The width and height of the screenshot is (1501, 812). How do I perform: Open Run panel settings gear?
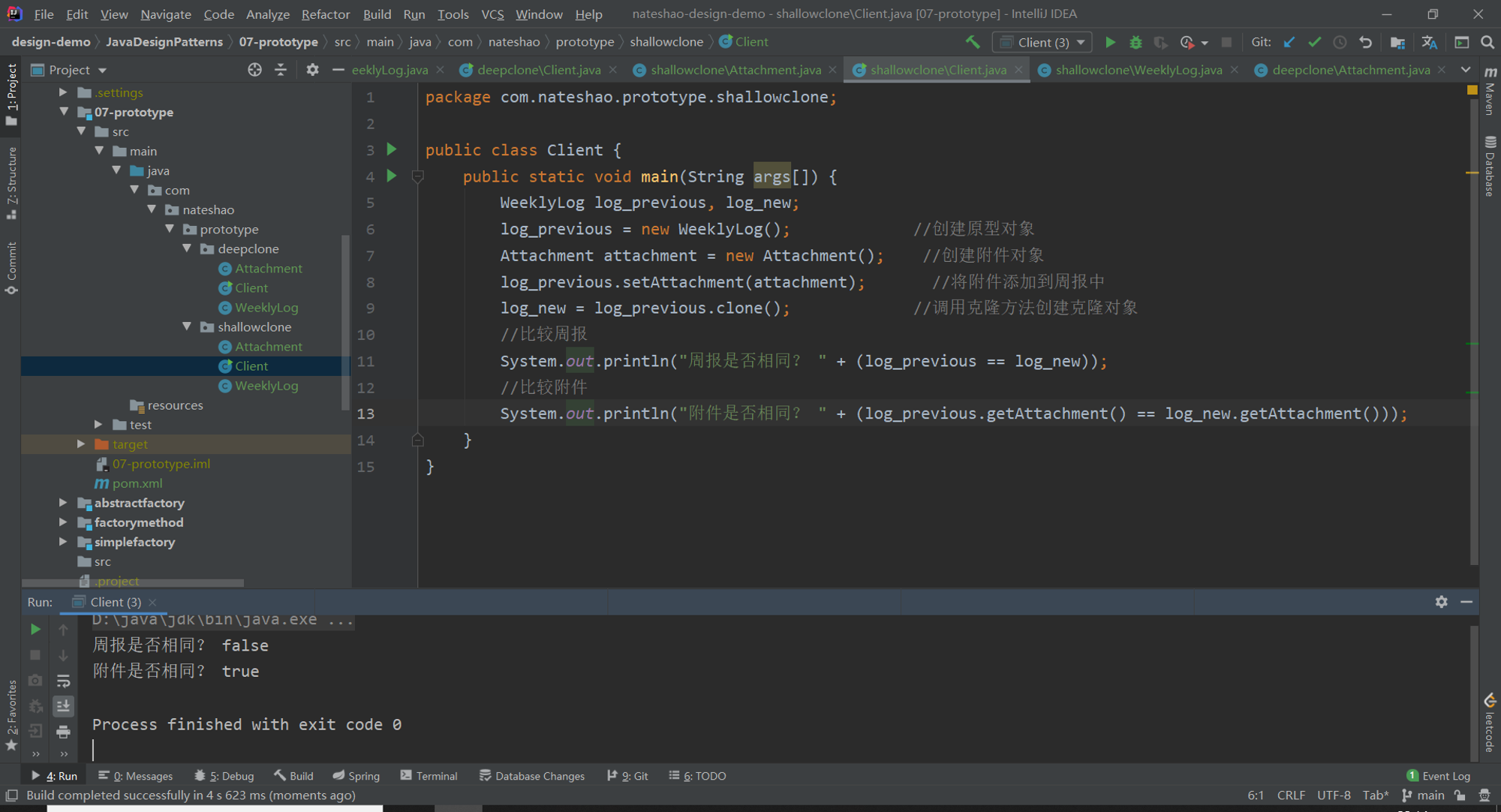1441,602
